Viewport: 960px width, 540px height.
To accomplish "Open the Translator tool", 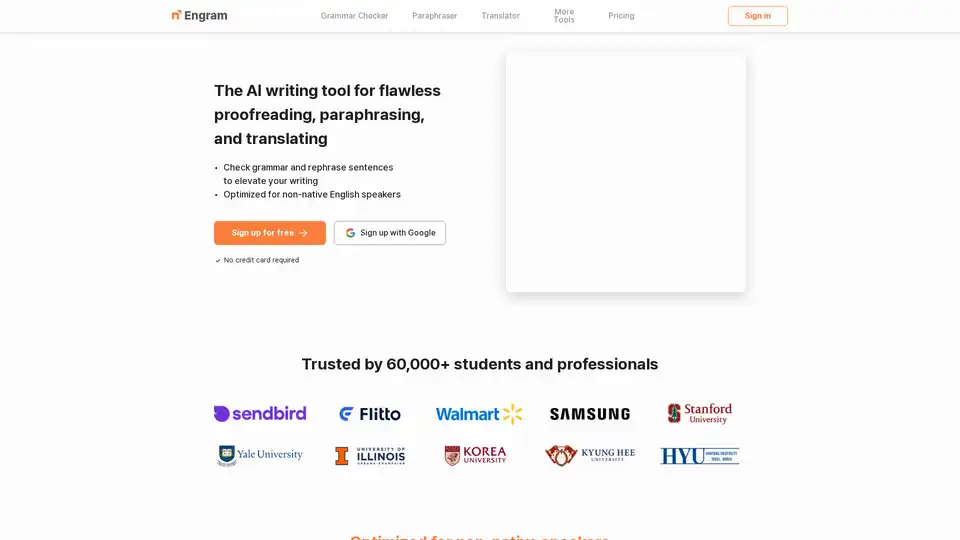I will point(500,16).
